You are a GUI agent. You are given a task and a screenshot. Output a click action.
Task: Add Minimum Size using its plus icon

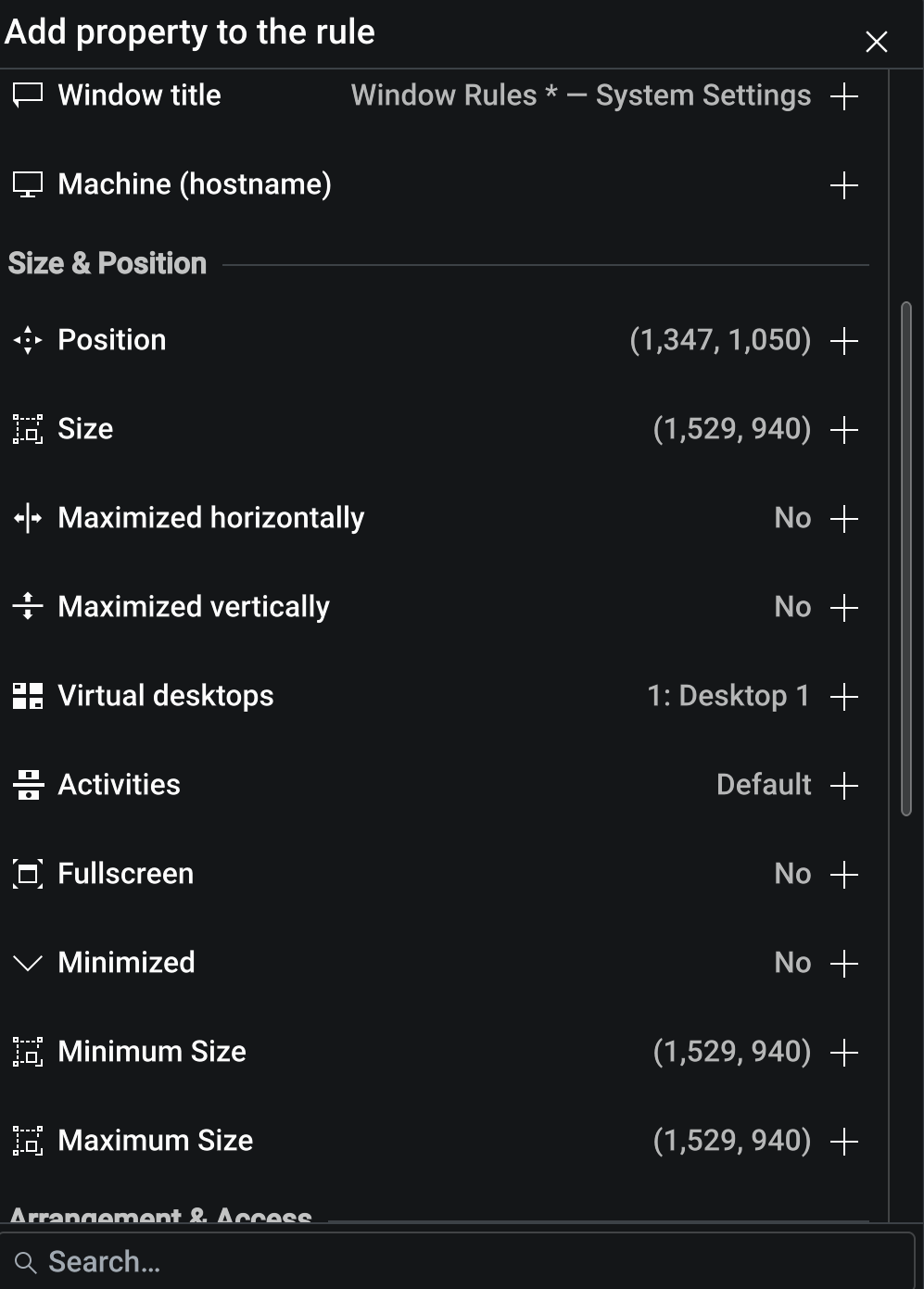coord(843,1053)
